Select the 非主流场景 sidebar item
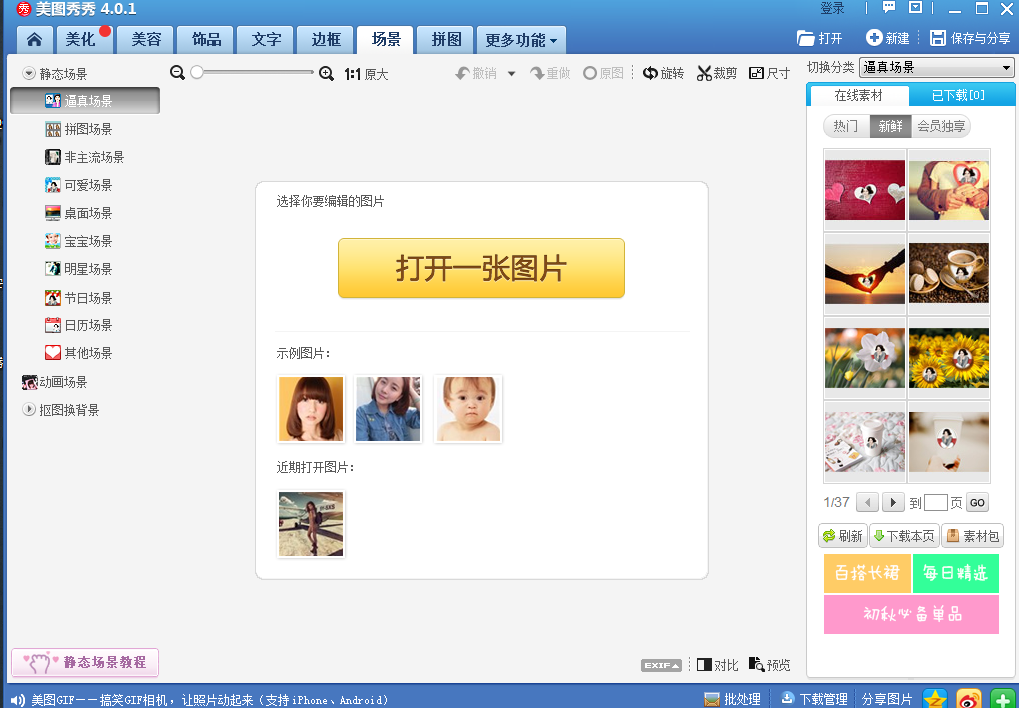Image resolution: width=1019 pixels, height=708 pixels. pos(84,157)
